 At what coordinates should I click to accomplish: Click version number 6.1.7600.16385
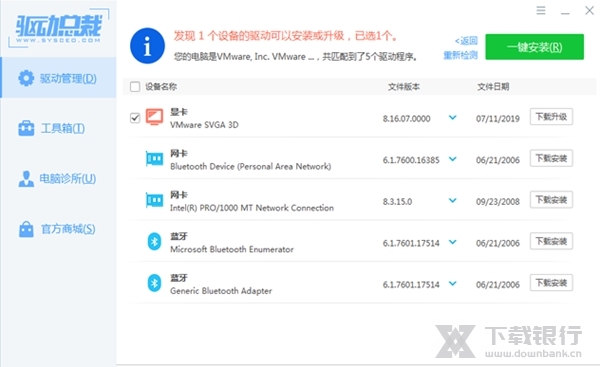click(411, 160)
